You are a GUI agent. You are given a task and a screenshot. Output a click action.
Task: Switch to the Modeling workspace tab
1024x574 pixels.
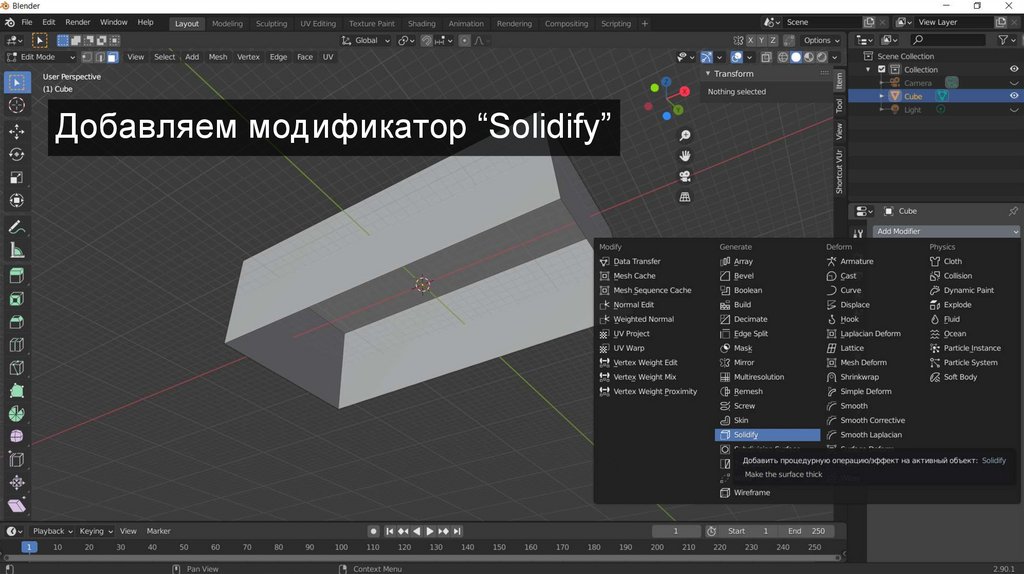(227, 24)
